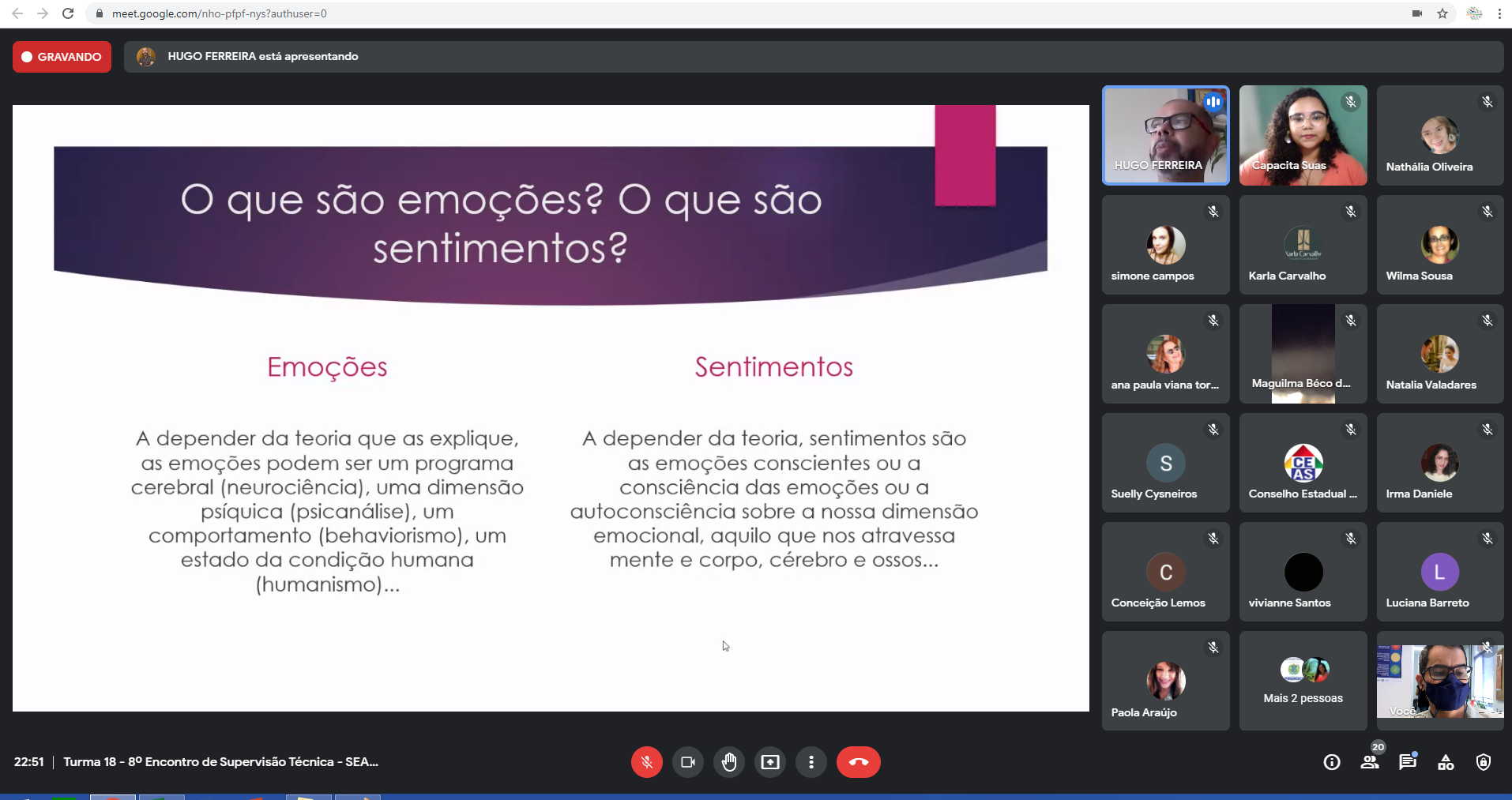Expand the 'Mais 2 pessoas' tile
This screenshot has width=1512, height=800.
(1303, 681)
